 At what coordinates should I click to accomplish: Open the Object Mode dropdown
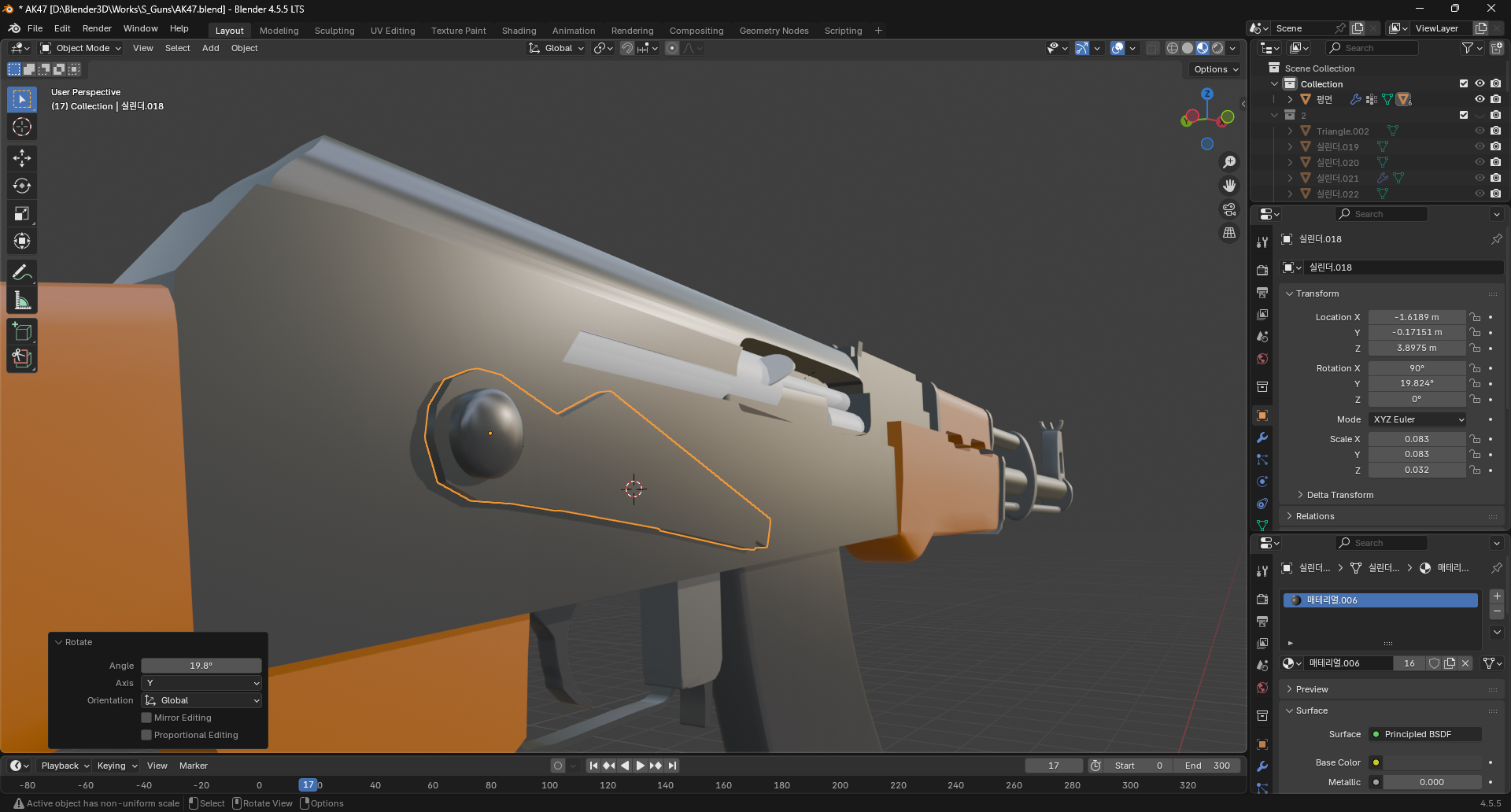click(81, 48)
